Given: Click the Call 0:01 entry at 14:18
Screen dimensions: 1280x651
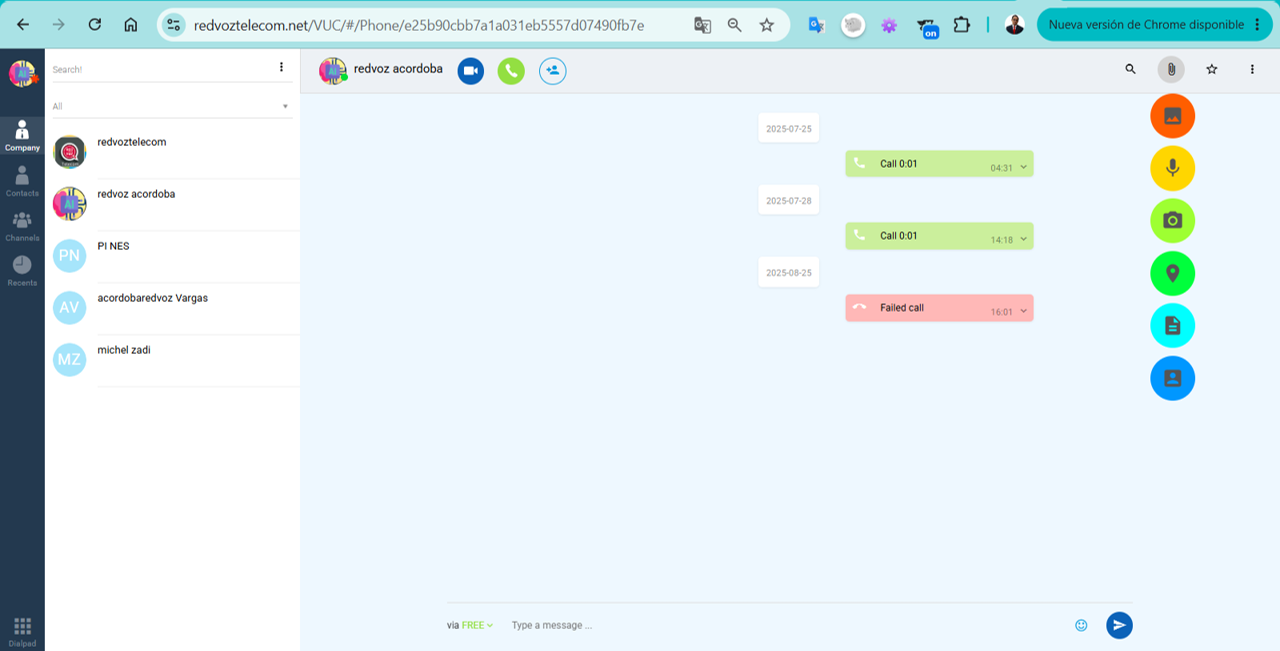Looking at the screenshot, I should (x=939, y=236).
